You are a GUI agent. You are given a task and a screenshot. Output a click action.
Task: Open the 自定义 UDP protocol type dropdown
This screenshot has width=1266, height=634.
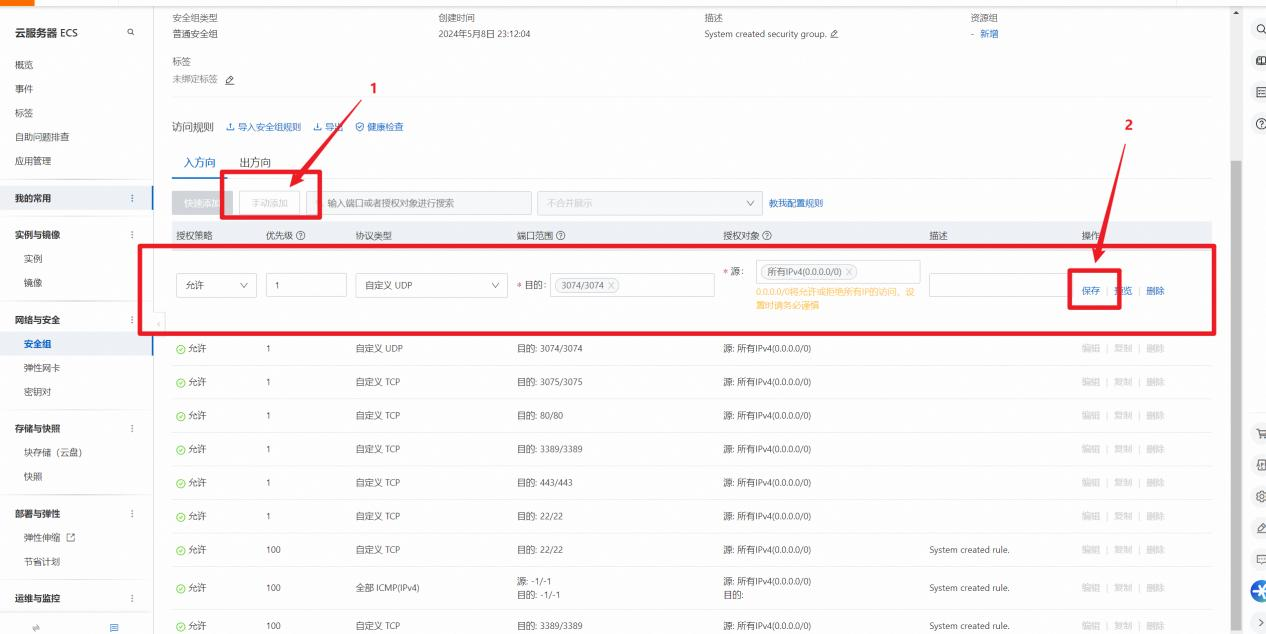click(432, 285)
